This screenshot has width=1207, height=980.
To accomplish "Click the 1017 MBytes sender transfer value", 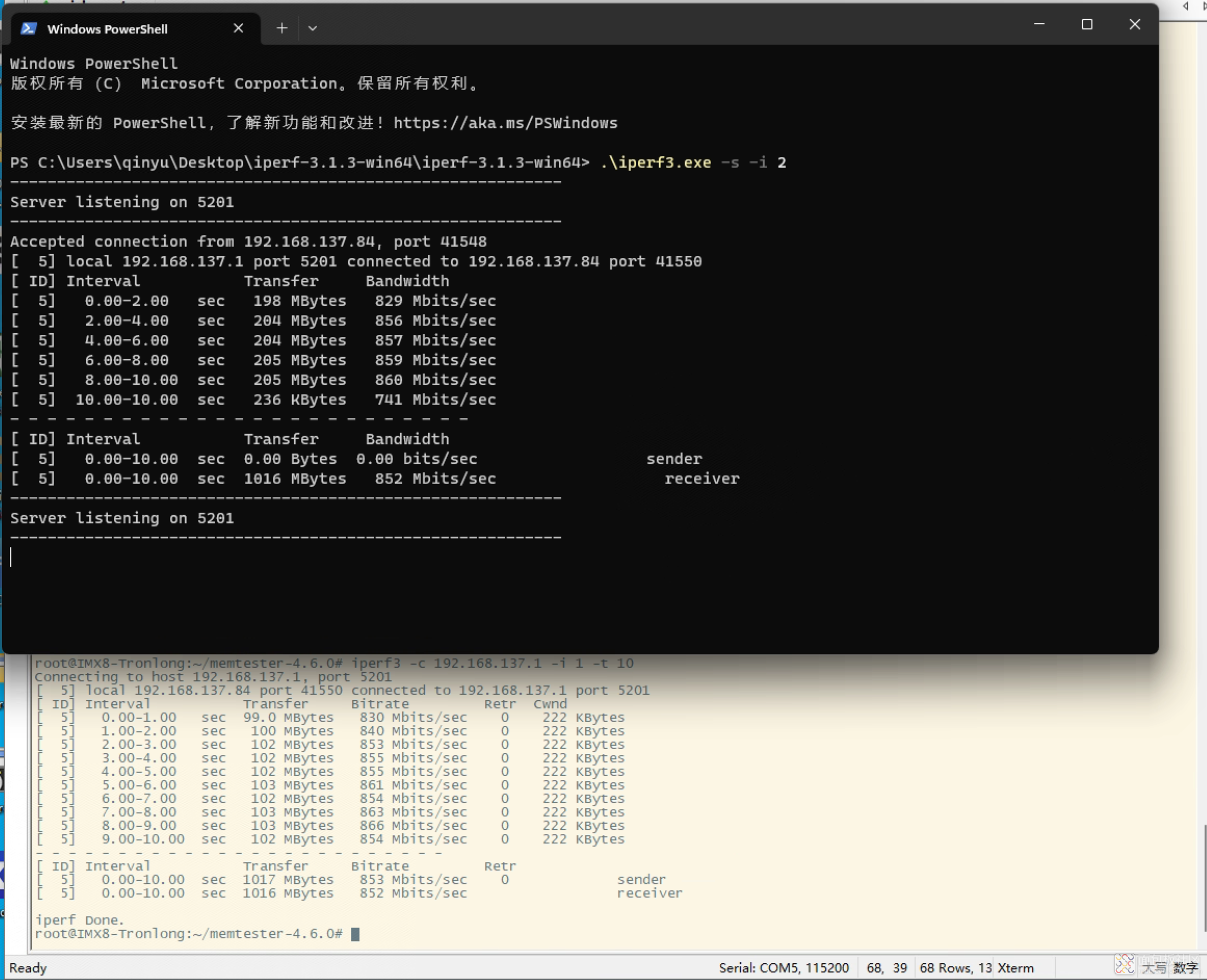I will point(288,880).
